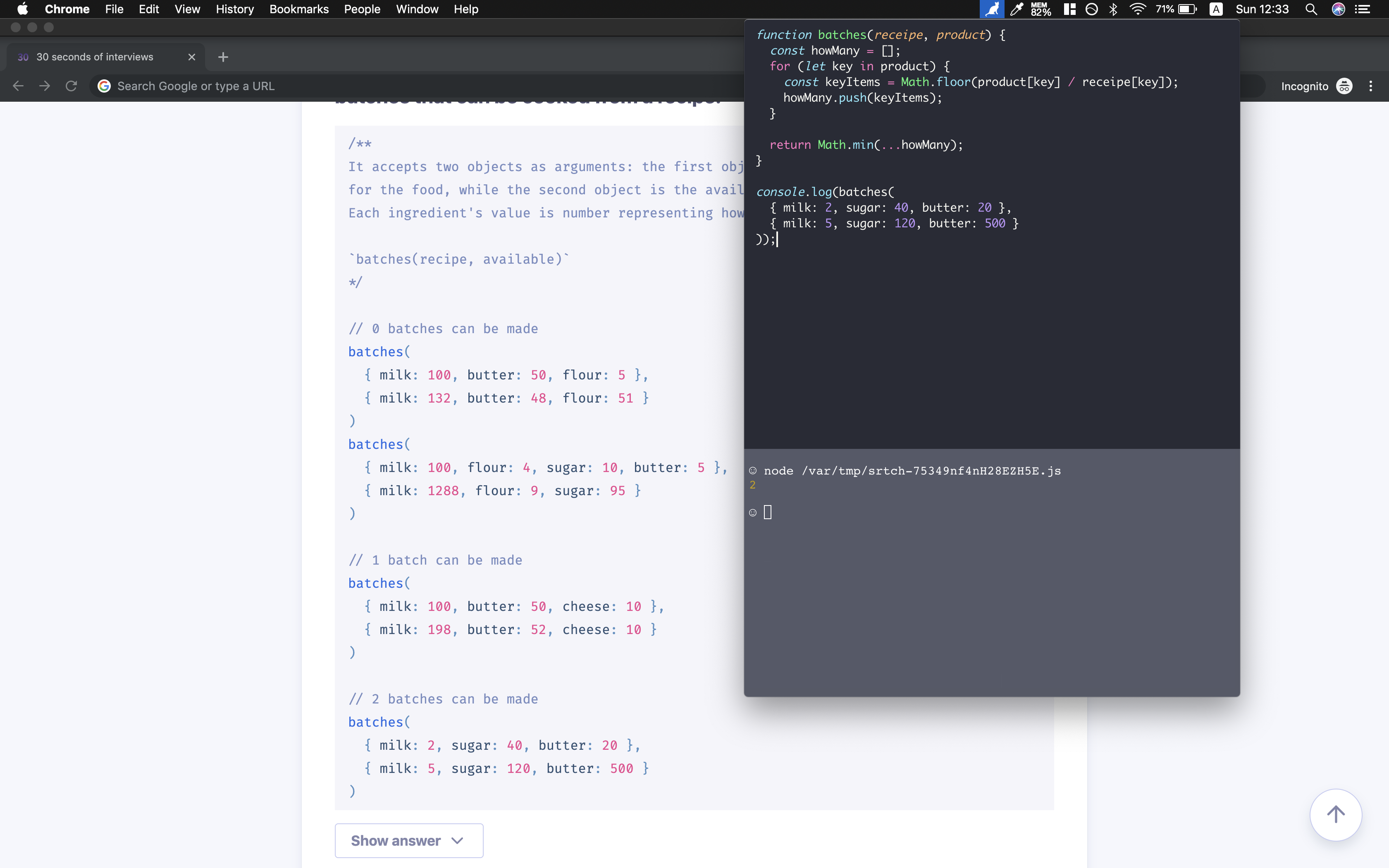Switch the 'A' keyboard input source
Viewport: 1389px width, 868px height.
(1216, 9)
